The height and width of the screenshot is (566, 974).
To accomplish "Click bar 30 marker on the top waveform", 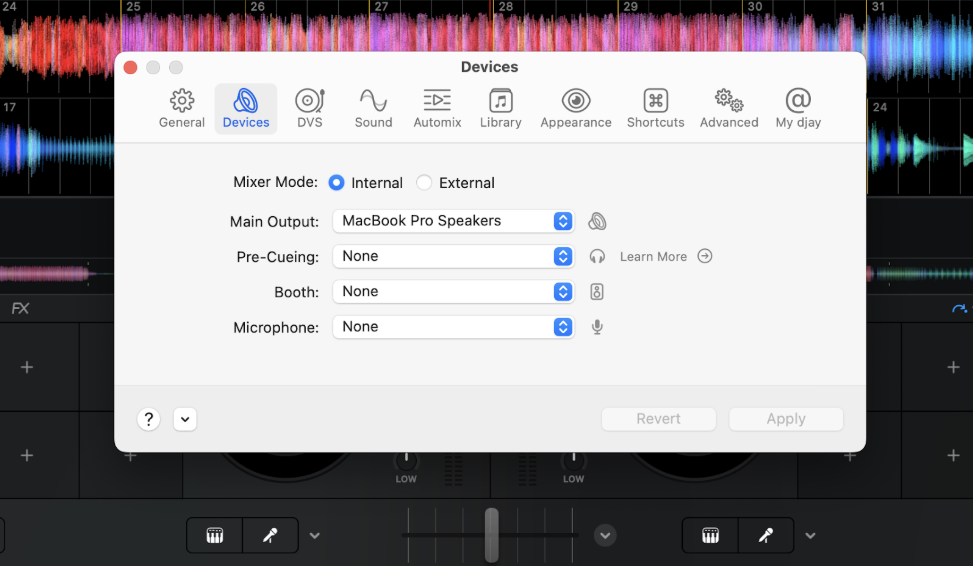I will pyautogui.click(x=754, y=7).
